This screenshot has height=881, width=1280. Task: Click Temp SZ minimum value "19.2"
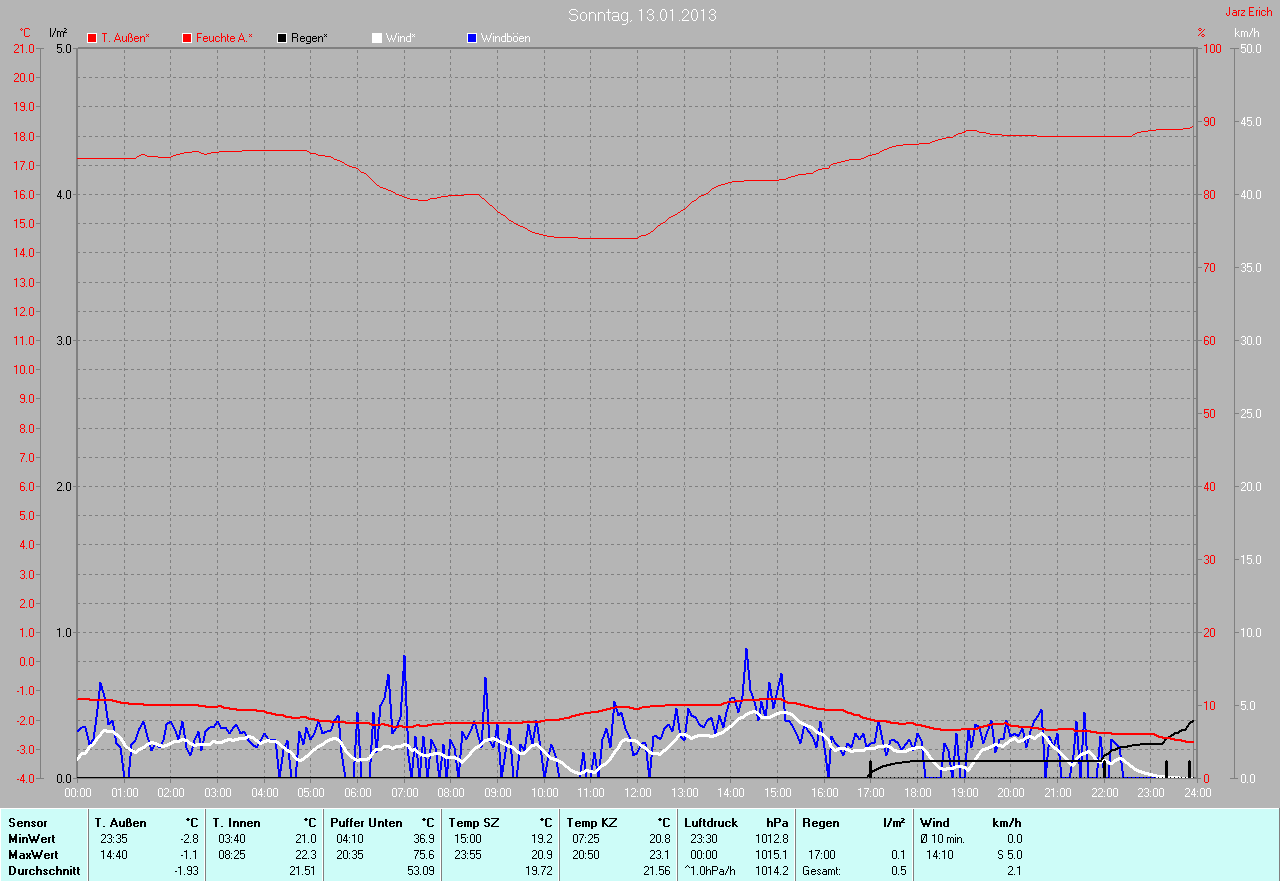[541, 839]
